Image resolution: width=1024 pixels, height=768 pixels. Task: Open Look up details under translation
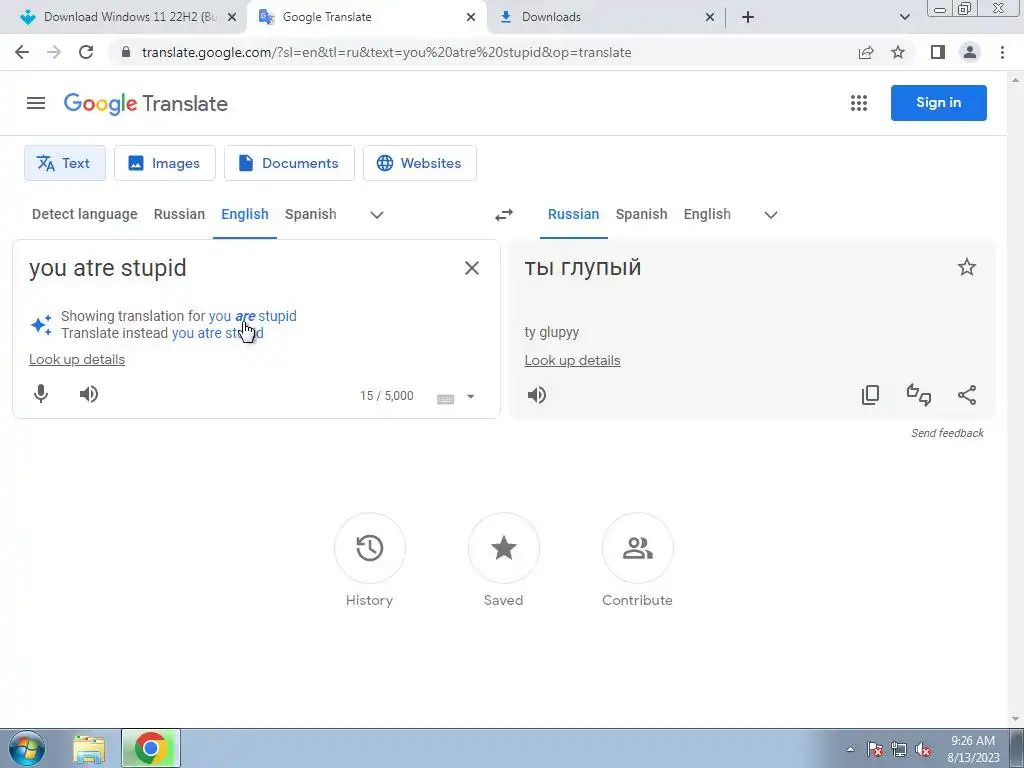(573, 360)
